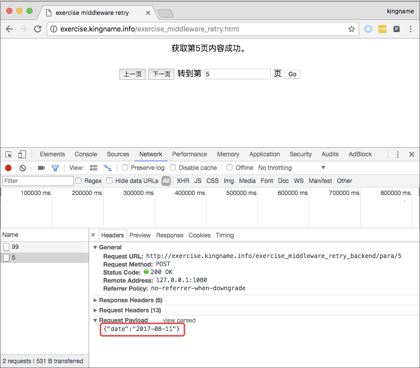Click the Go button
Viewport: 420px width, 368px height.
[x=292, y=74]
